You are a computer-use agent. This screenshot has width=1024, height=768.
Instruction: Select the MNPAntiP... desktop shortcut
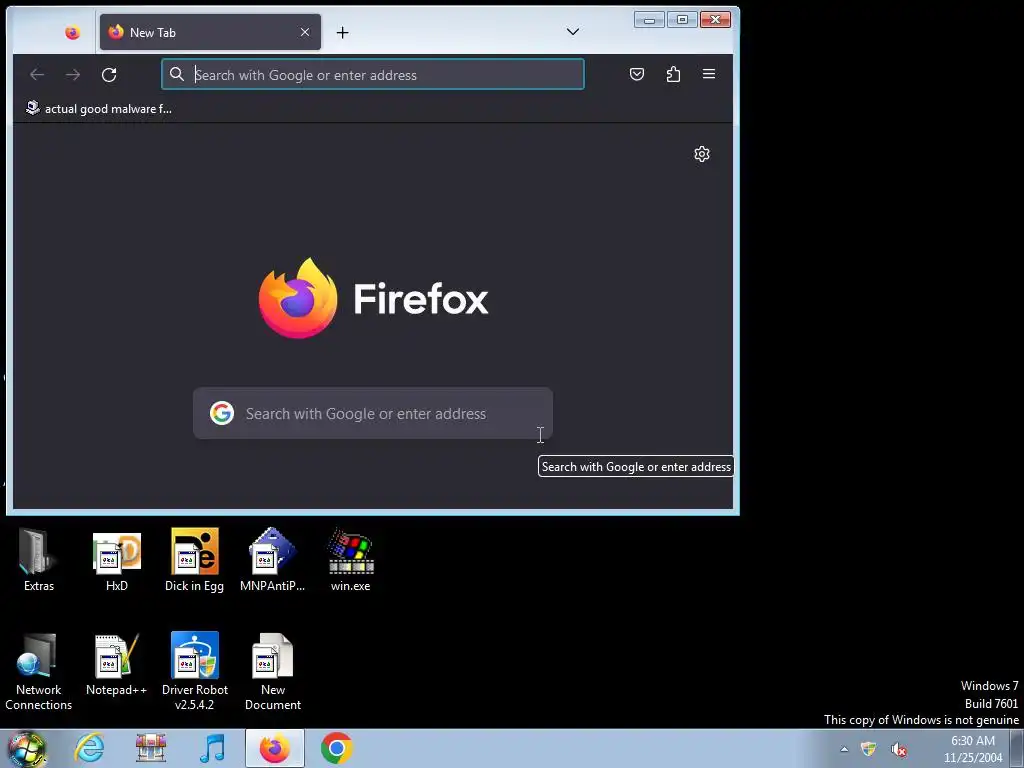[272, 560]
